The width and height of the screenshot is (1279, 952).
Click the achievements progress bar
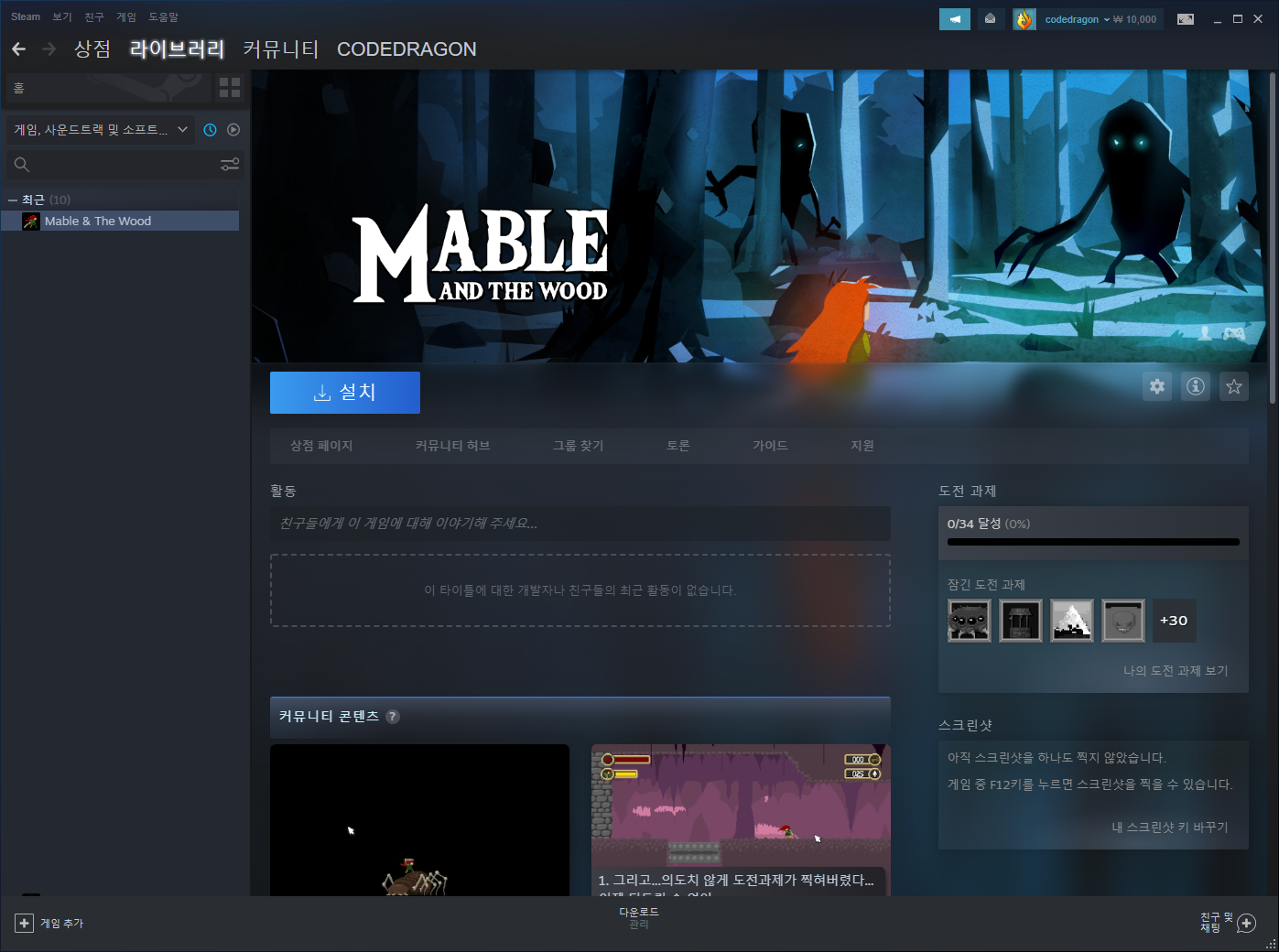click(x=1093, y=542)
